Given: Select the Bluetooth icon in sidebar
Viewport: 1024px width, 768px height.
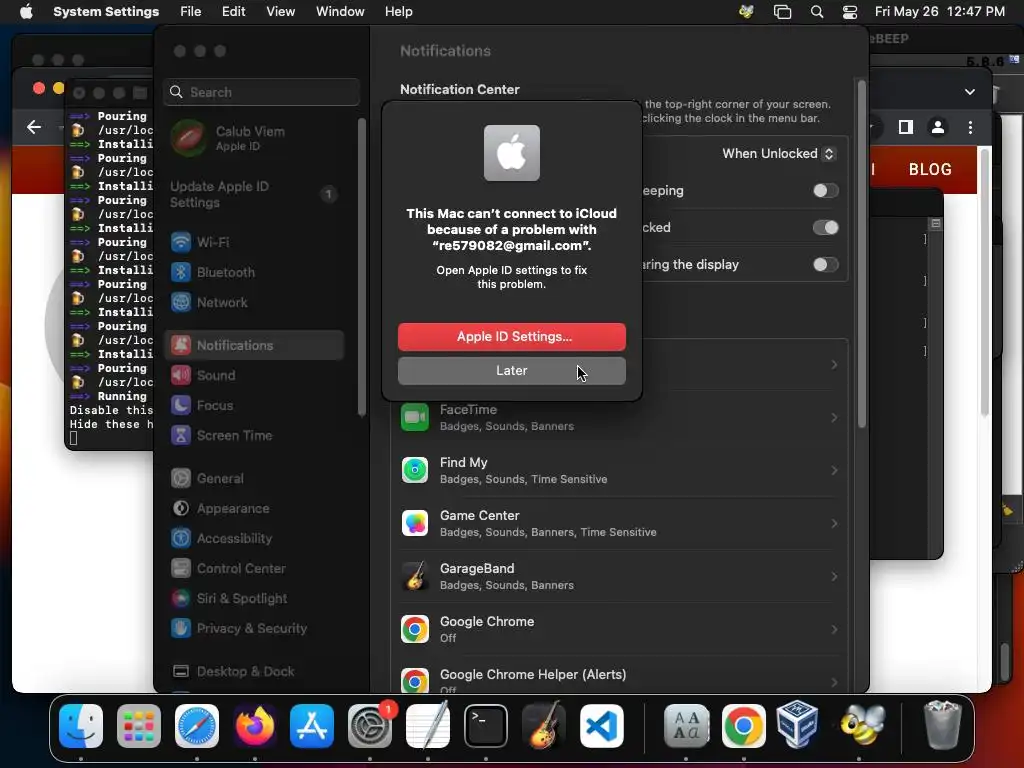Looking at the screenshot, I should [x=181, y=272].
